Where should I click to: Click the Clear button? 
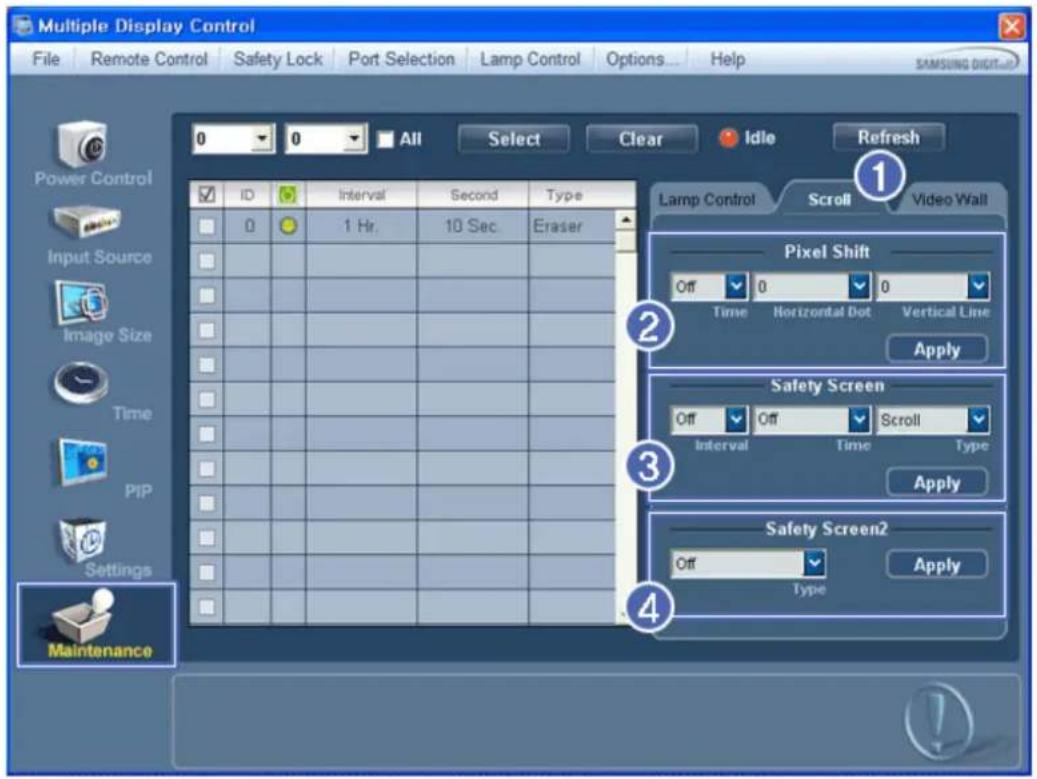(x=641, y=139)
